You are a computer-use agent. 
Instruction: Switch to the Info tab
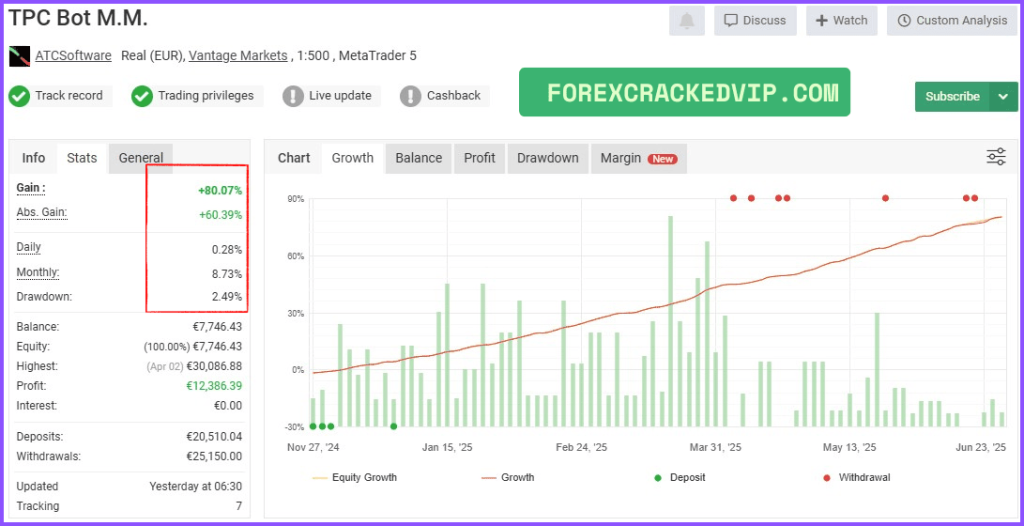click(33, 158)
